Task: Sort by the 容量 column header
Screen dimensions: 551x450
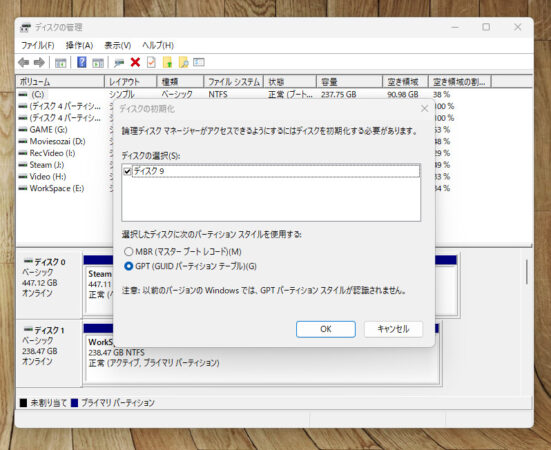Action: [x=349, y=82]
